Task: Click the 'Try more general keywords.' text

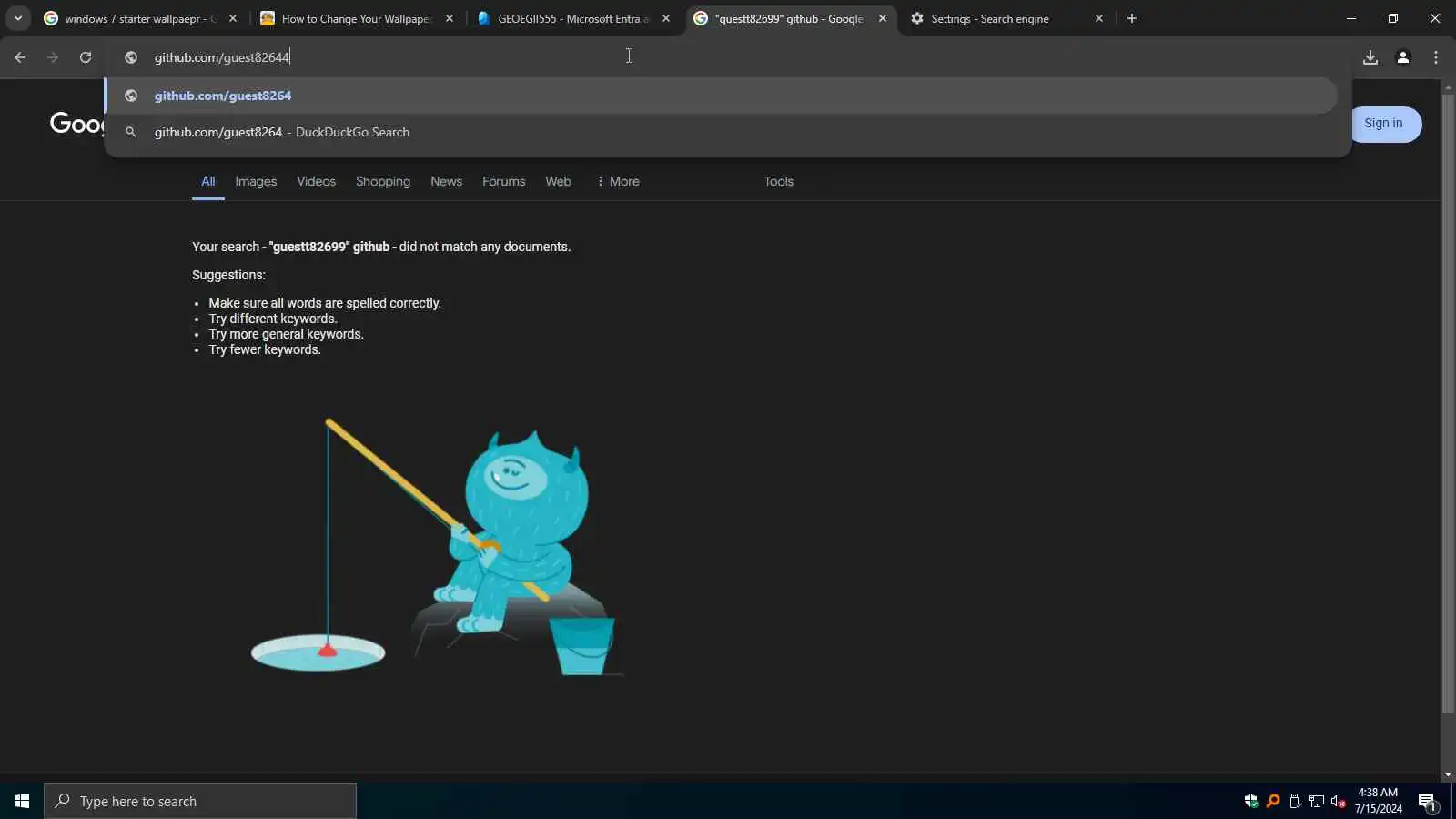Action: pos(286,334)
